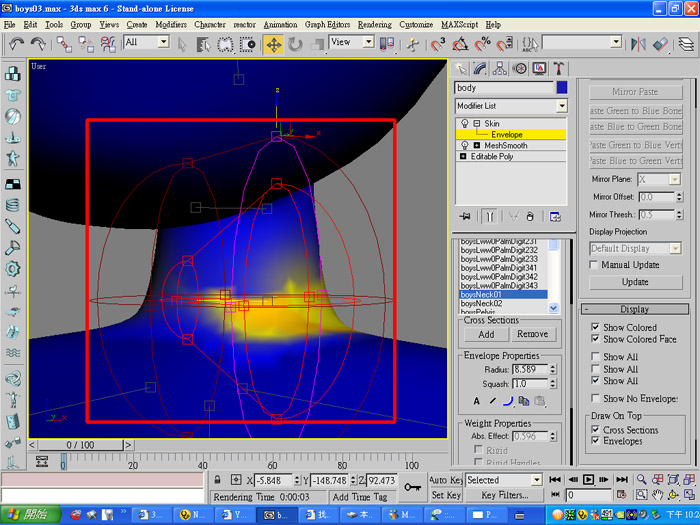700x525 pixels.
Task: Click the Mirror Selected Objects icon
Action: [638, 44]
